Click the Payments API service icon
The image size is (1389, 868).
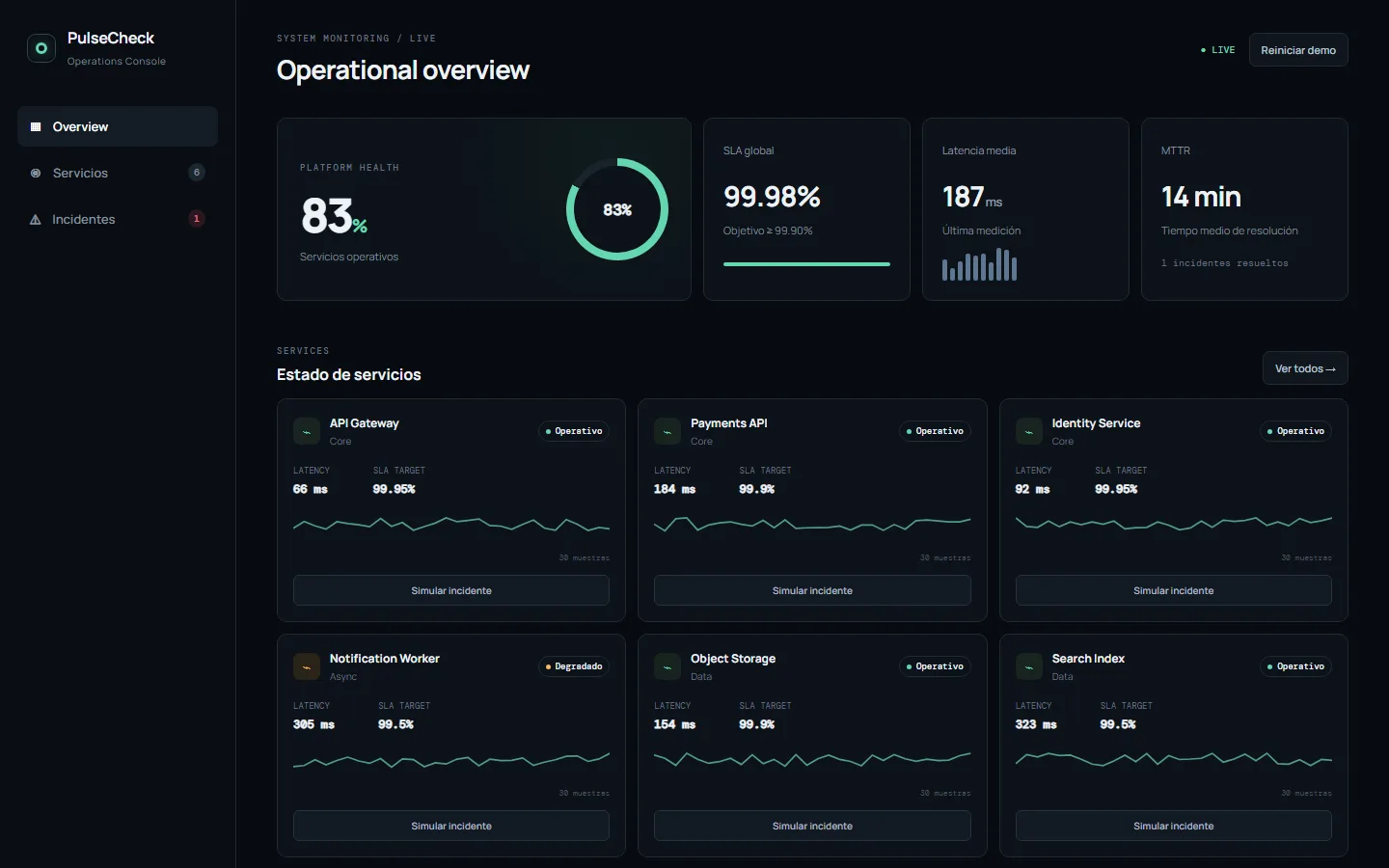(x=667, y=431)
